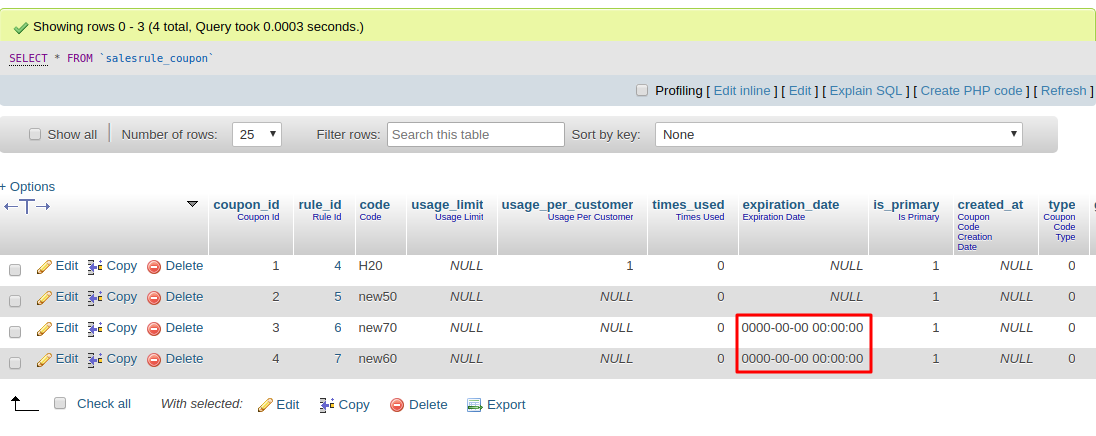Screen dimensions: 1096x436
Task: Click the Copy icon in the new60 row
Action: [x=95, y=360]
